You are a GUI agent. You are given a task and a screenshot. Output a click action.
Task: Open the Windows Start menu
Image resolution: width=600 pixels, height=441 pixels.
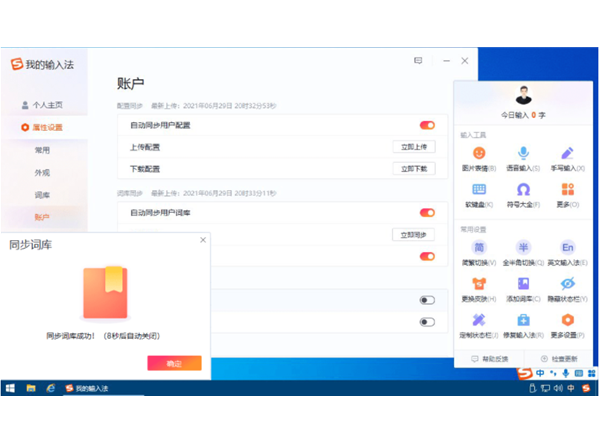(10, 388)
